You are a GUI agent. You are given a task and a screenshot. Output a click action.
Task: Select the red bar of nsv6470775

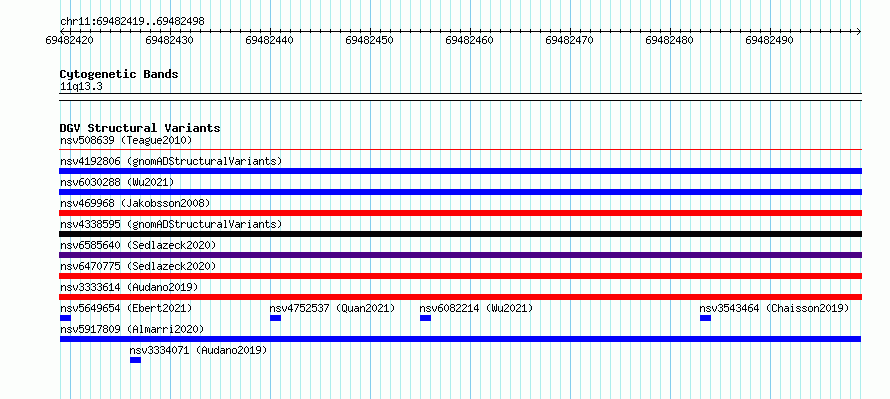[460, 276]
